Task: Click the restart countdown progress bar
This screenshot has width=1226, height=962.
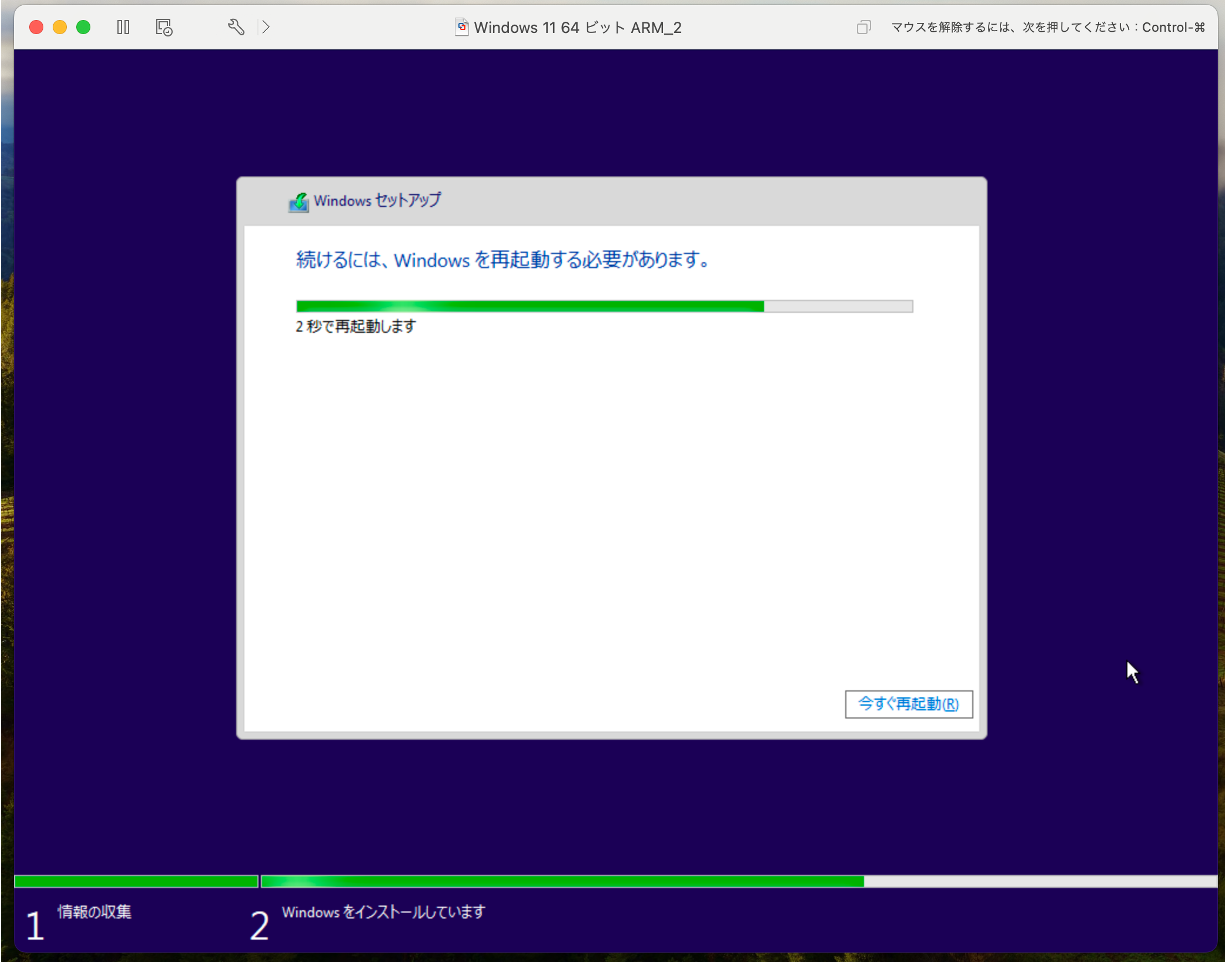Action: coord(604,306)
